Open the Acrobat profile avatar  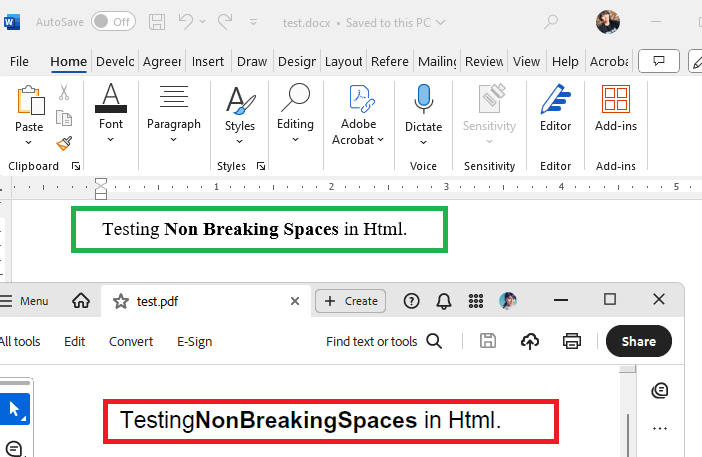508,301
